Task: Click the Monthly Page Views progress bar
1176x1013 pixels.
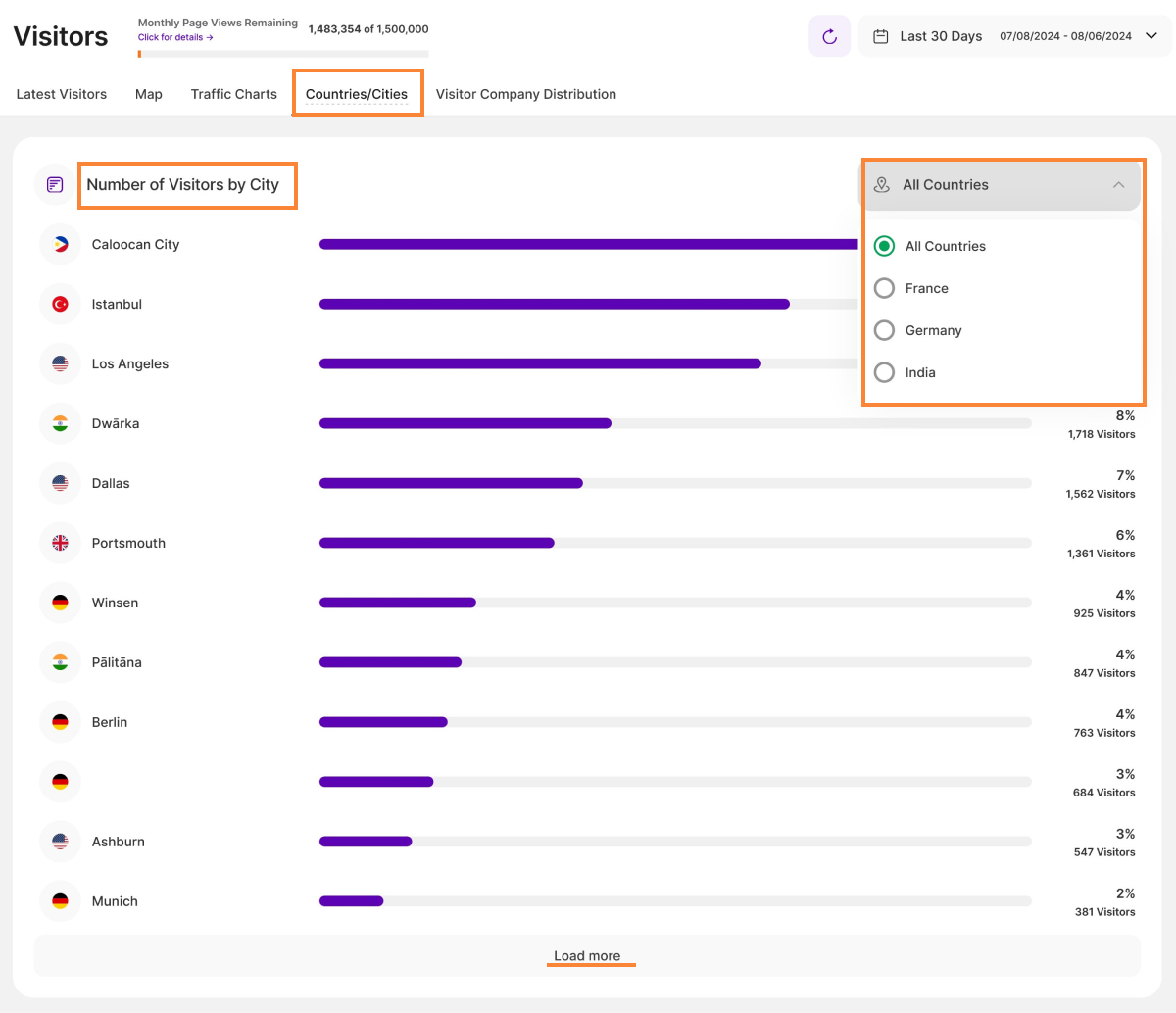Action: click(283, 54)
